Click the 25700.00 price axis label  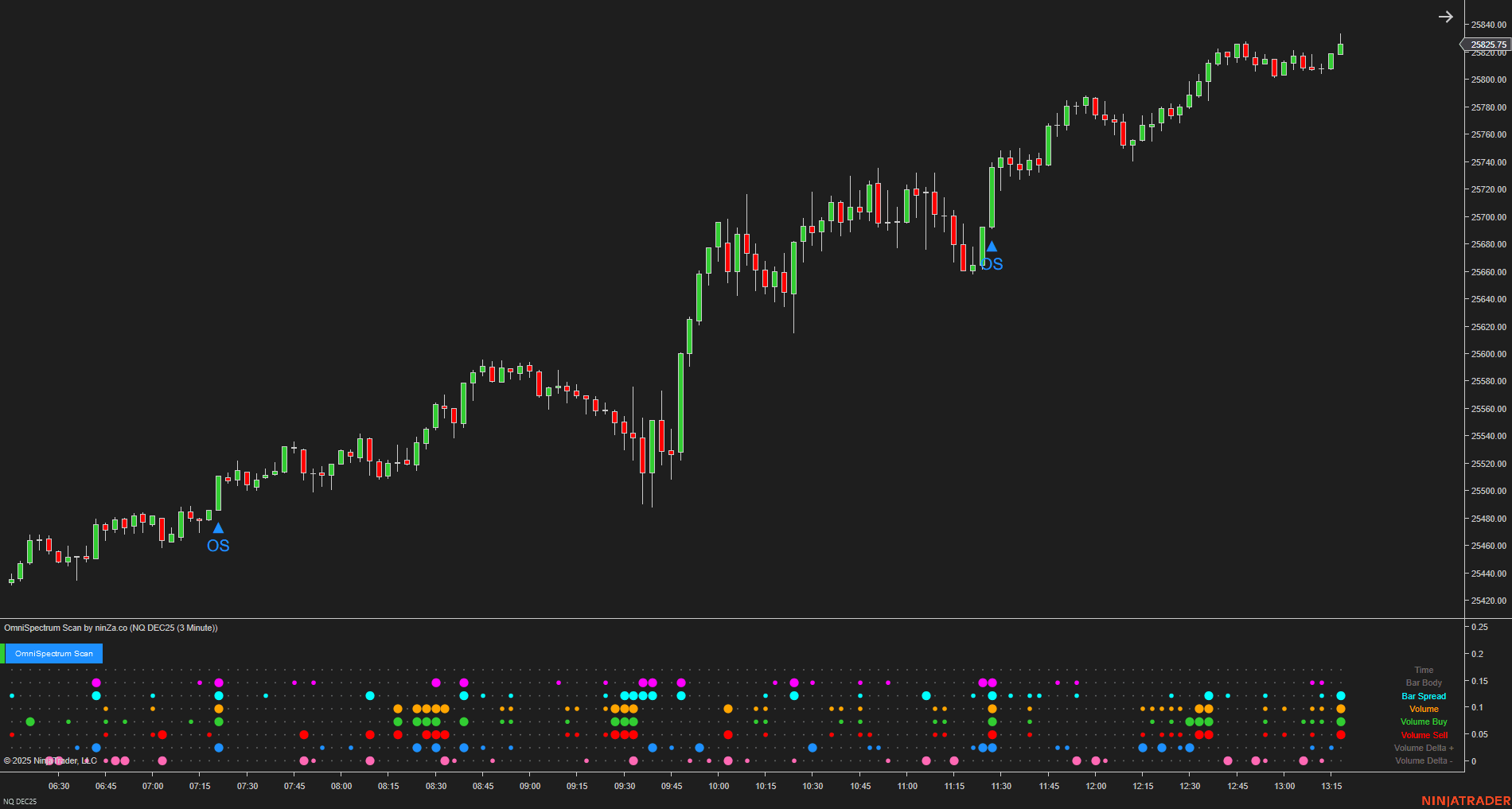point(1488,217)
